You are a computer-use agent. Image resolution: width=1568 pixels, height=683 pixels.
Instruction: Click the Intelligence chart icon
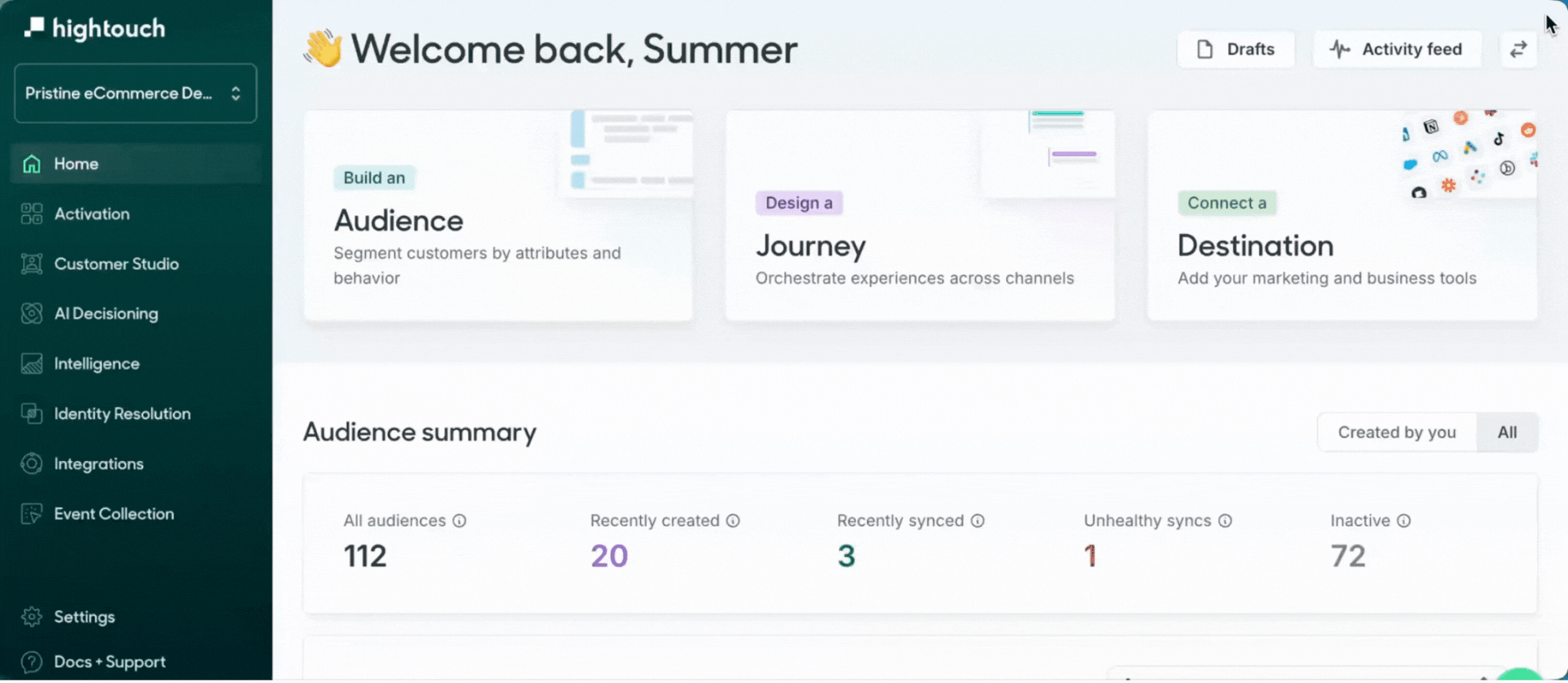click(x=32, y=364)
